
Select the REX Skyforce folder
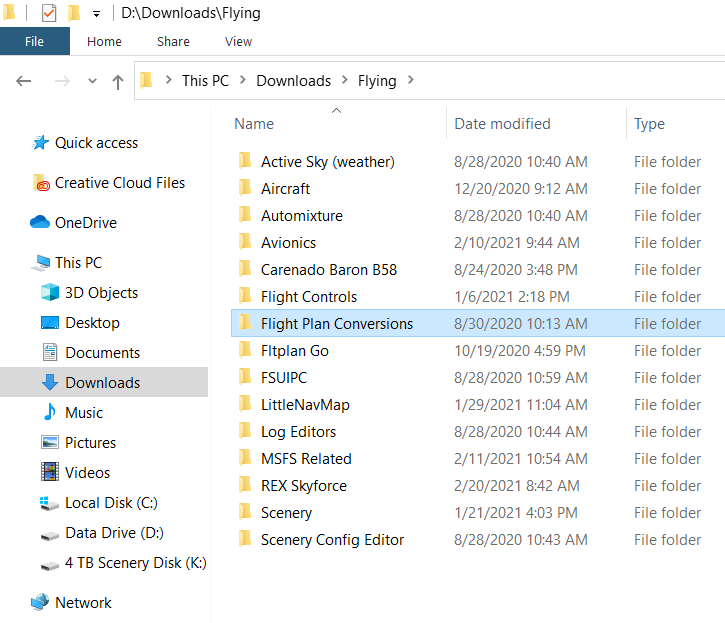(478, 485)
